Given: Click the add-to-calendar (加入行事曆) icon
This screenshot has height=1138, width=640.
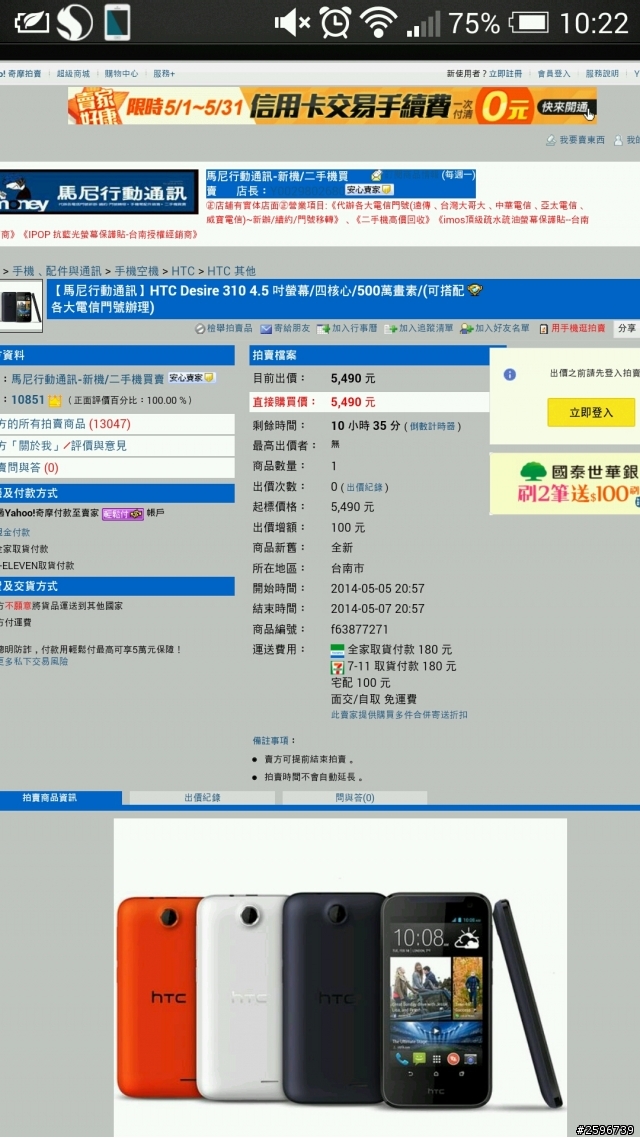Looking at the screenshot, I should tap(323, 329).
